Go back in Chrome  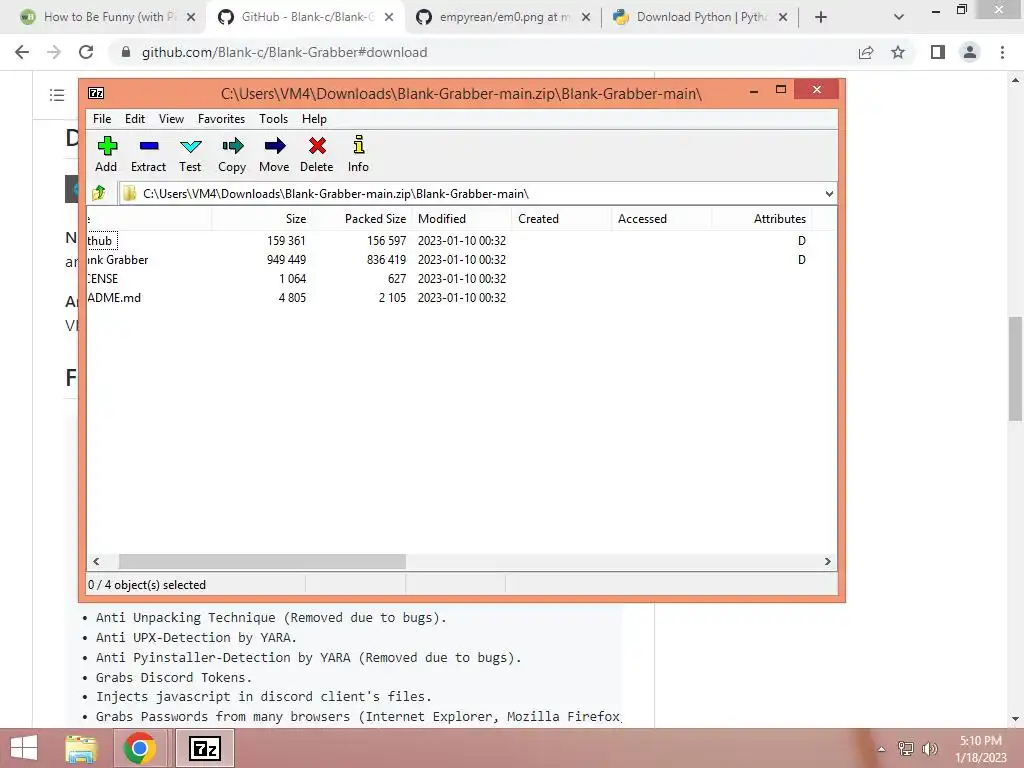pyautogui.click(x=22, y=52)
